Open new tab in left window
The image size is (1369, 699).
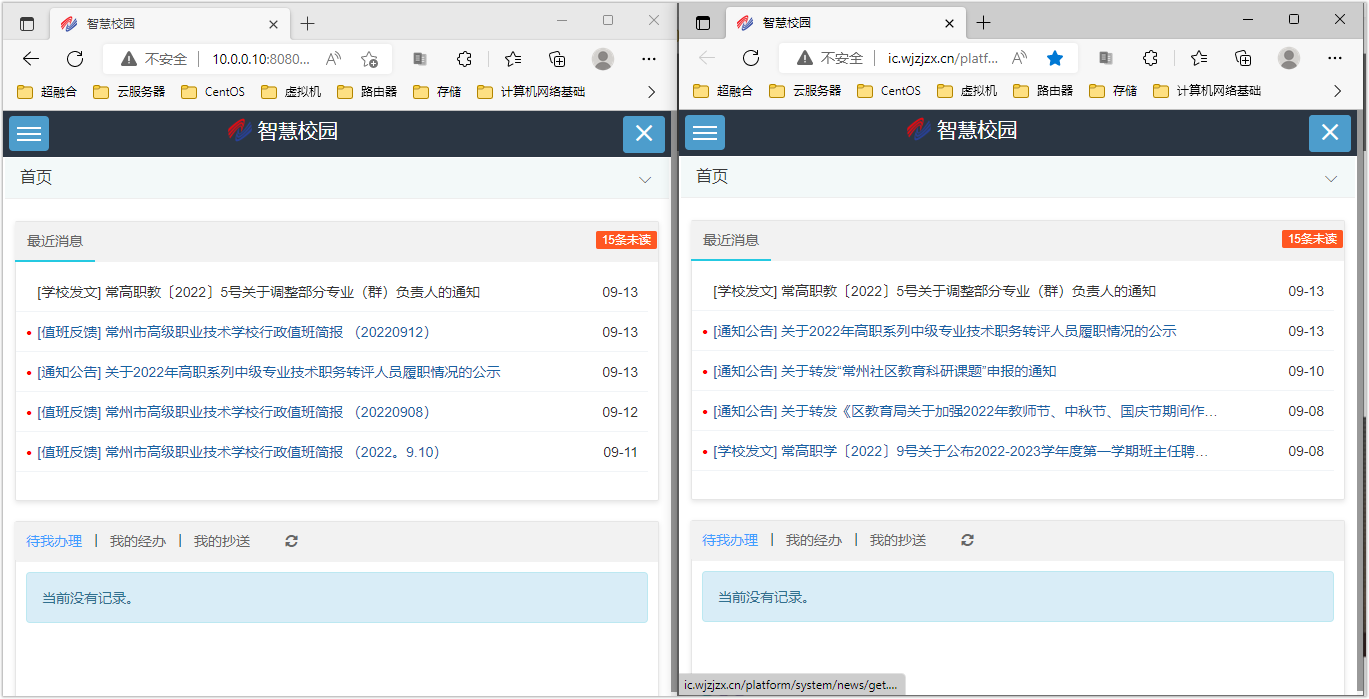(307, 24)
